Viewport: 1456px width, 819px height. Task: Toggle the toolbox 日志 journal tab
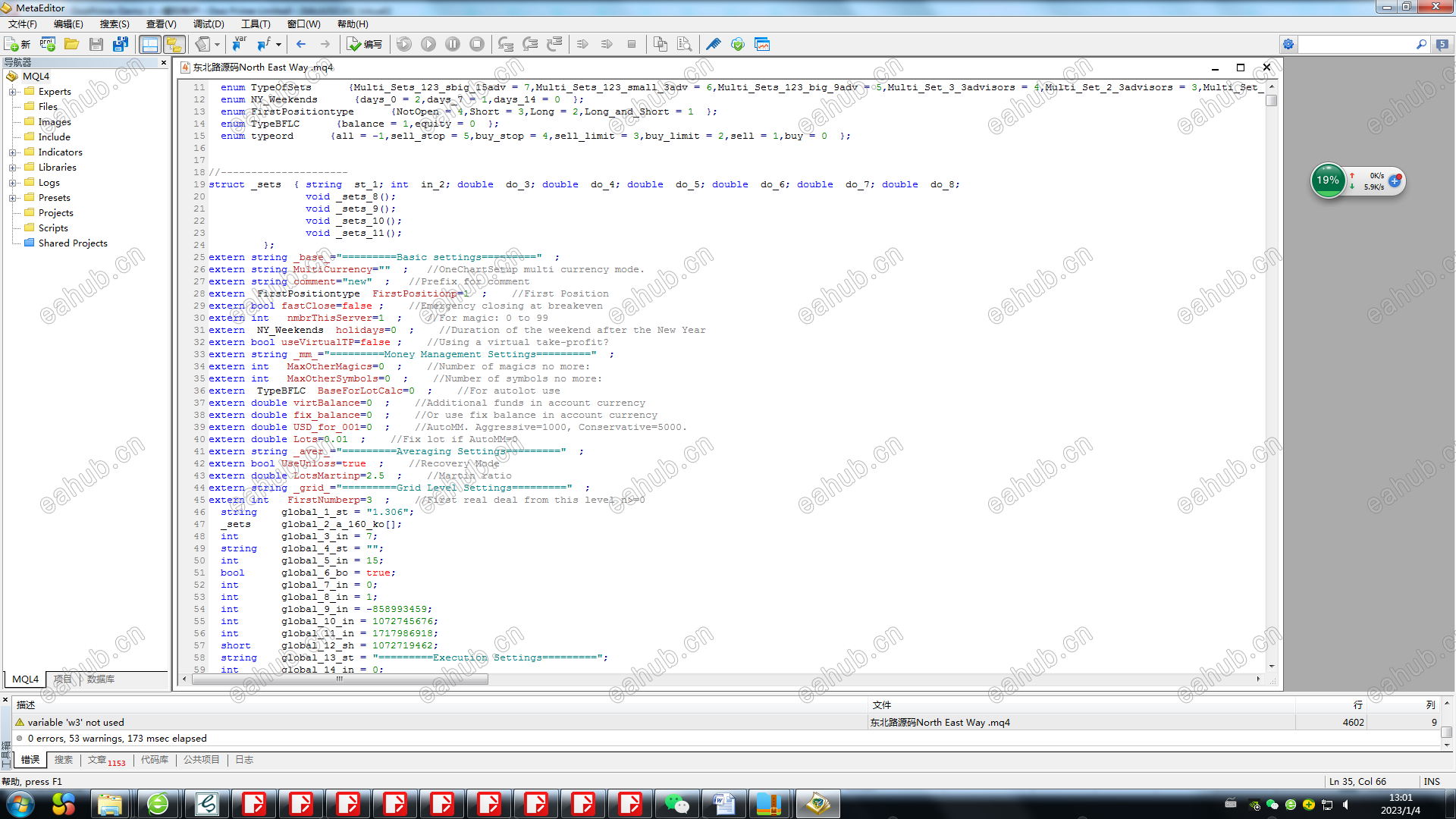243,759
